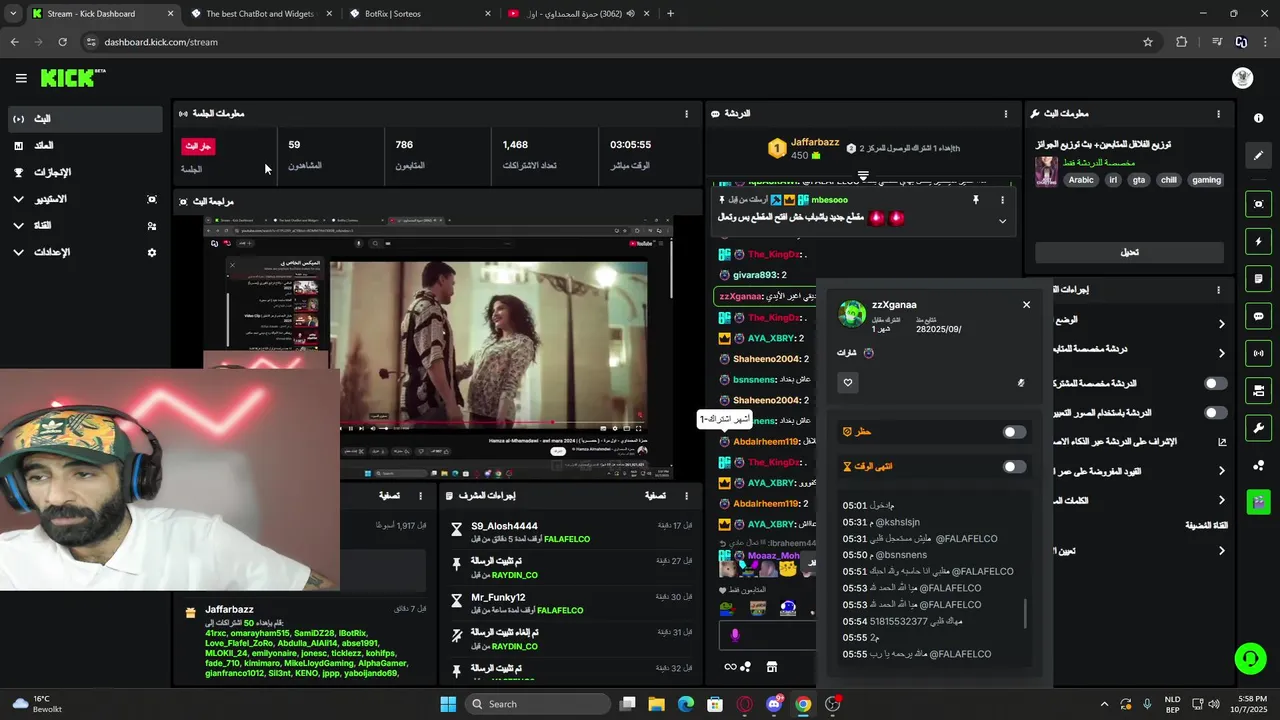Open File Explorer from the taskbar
Screen dimensions: 1280x720
point(657,704)
